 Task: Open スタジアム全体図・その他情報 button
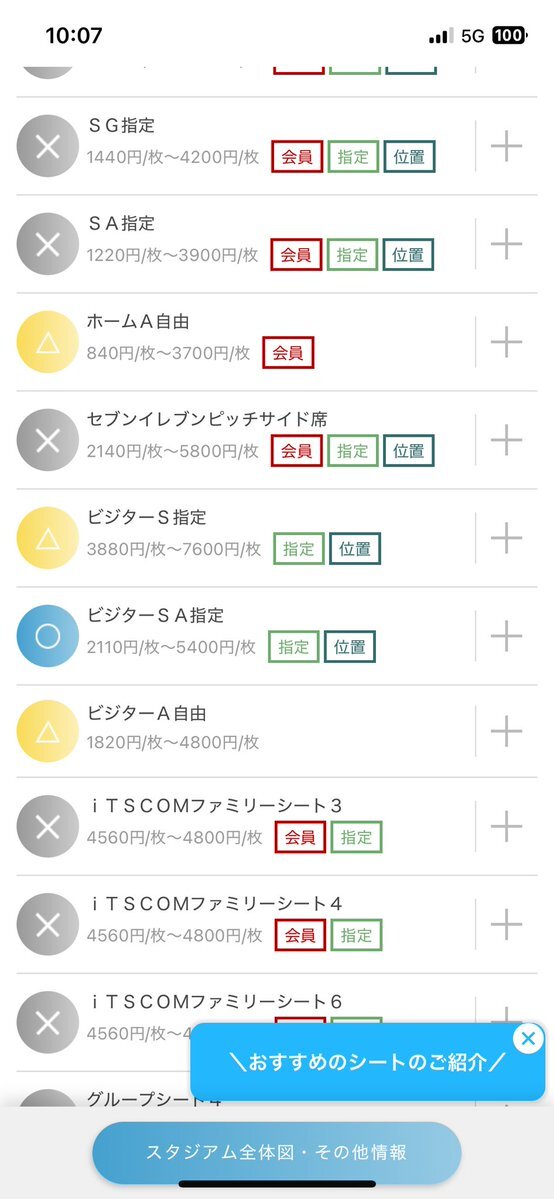tap(276, 1152)
